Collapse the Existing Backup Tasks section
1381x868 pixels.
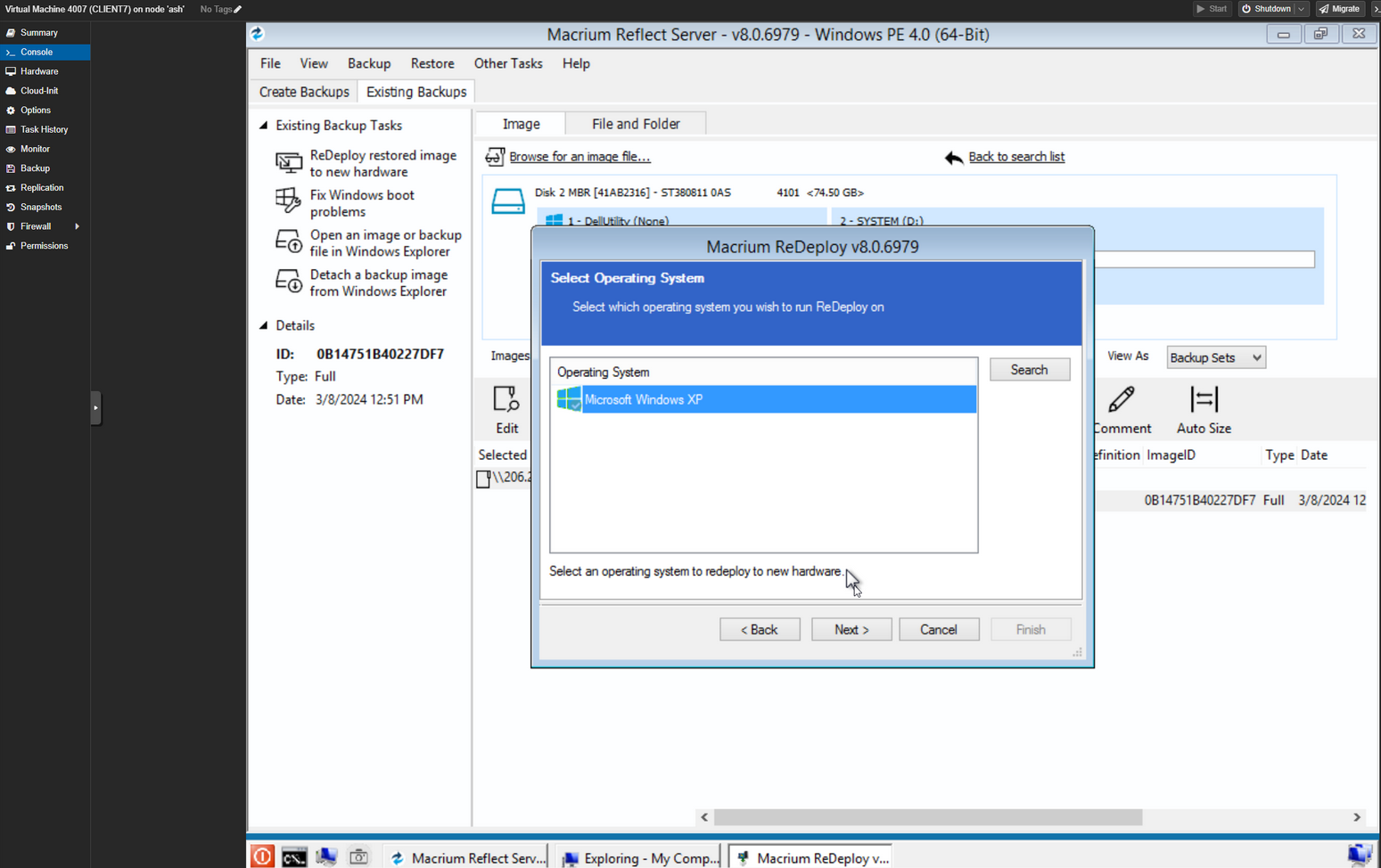point(264,126)
